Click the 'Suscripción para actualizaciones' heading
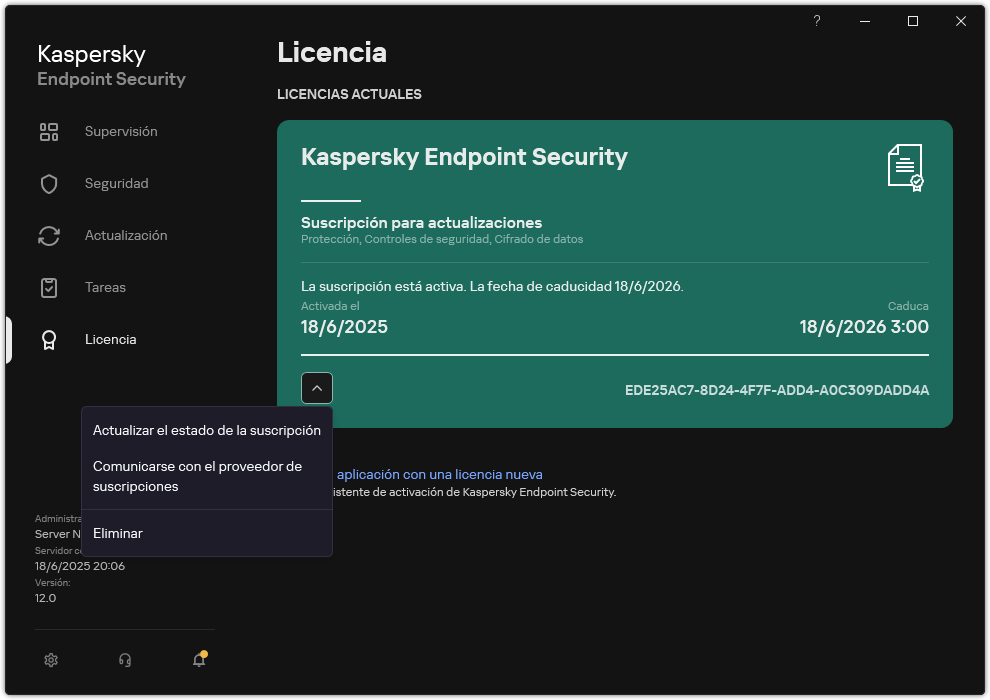The width and height of the screenshot is (990, 700). click(x=421, y=223)
